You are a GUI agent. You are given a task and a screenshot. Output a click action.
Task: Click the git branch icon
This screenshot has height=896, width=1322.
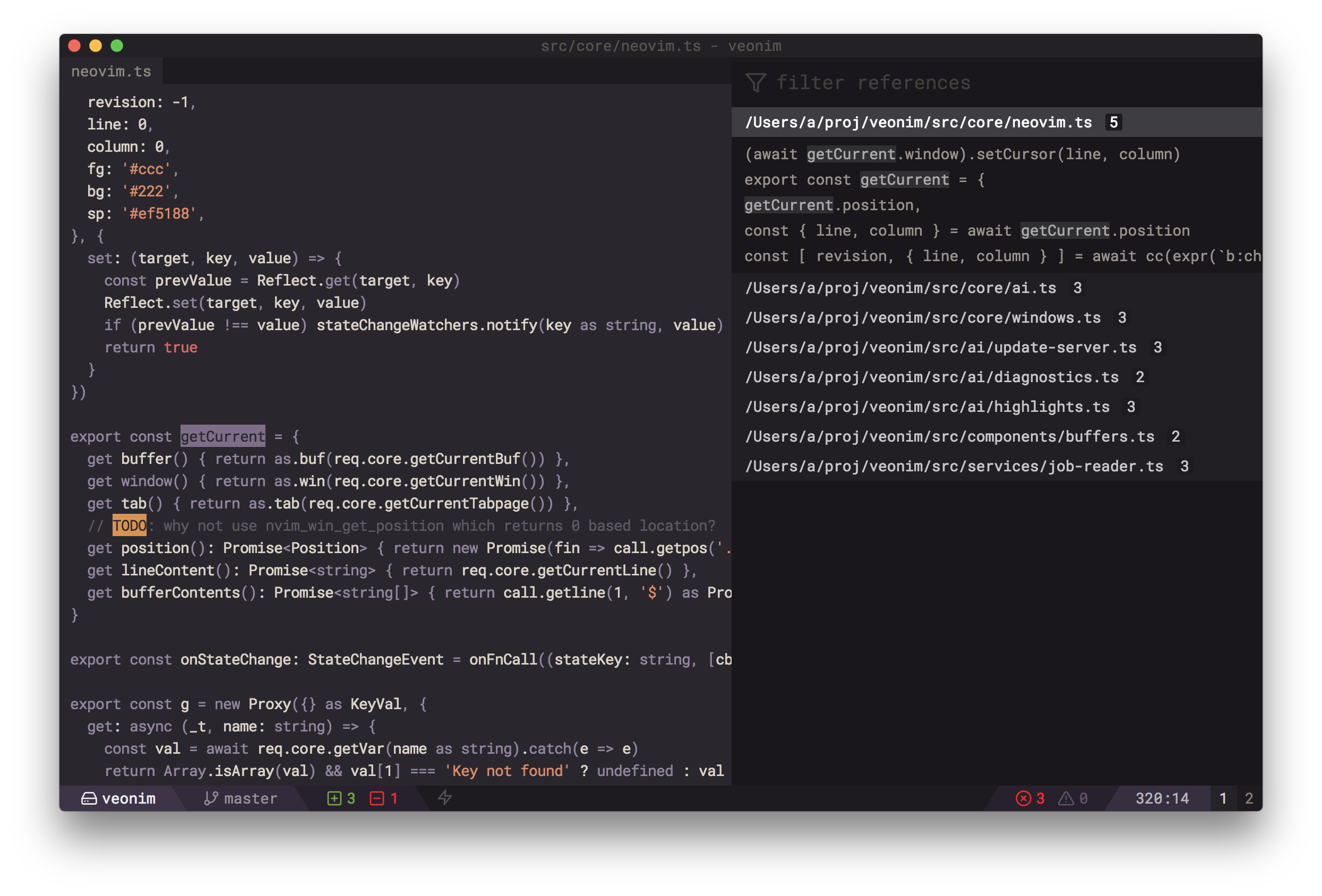click(211, 799)
